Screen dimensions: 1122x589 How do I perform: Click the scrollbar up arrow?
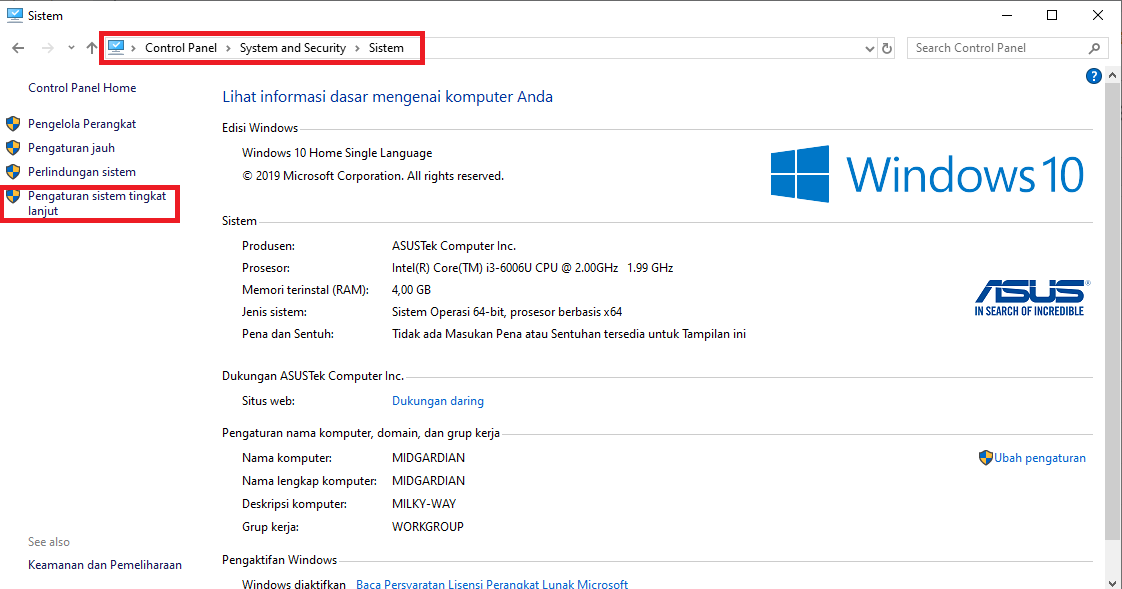tap(1112, 75)
